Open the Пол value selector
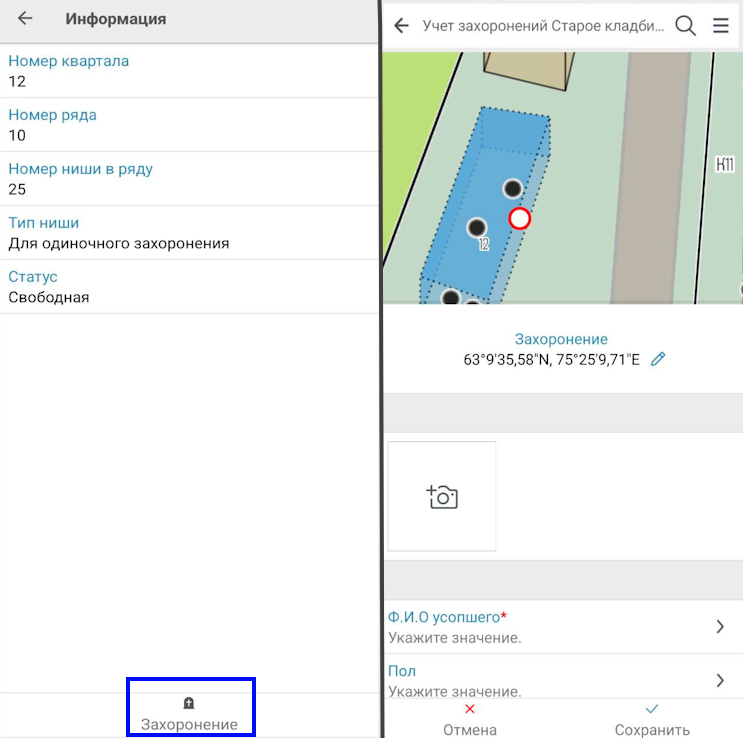The image size is (743, 738). tap(720, 680)
